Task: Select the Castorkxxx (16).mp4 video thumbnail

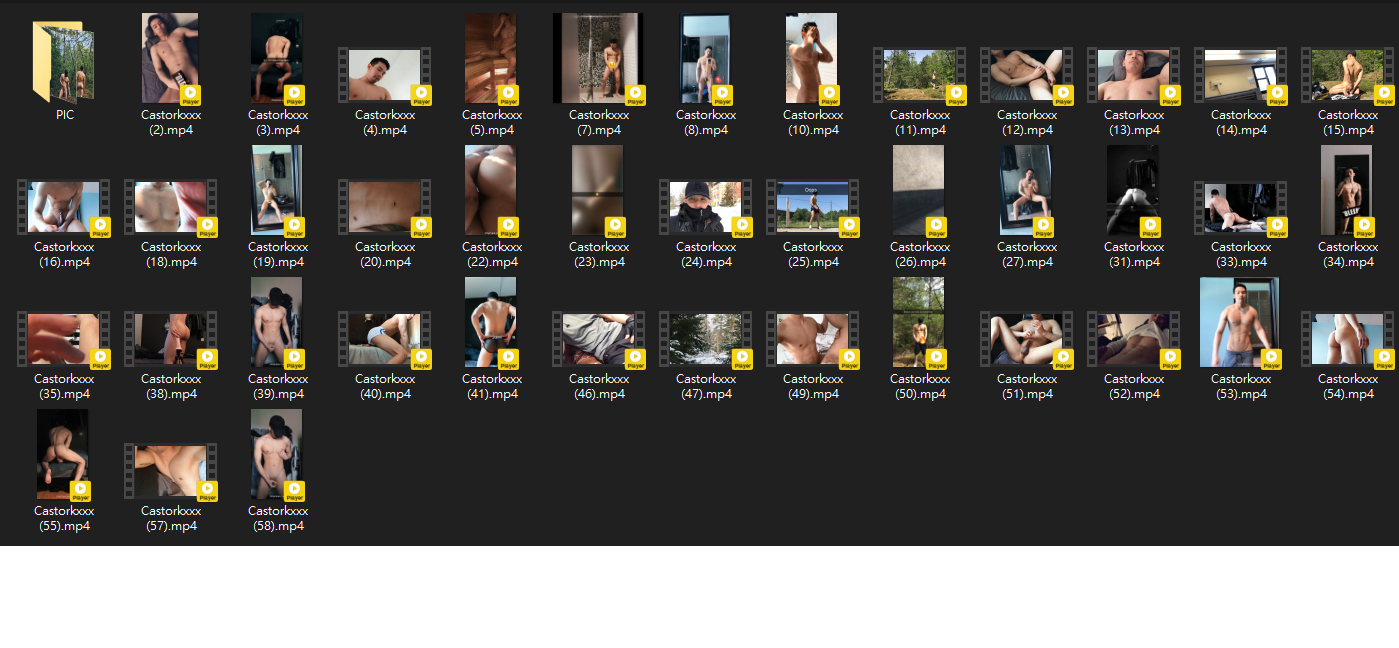Action: tap(64, 207)
